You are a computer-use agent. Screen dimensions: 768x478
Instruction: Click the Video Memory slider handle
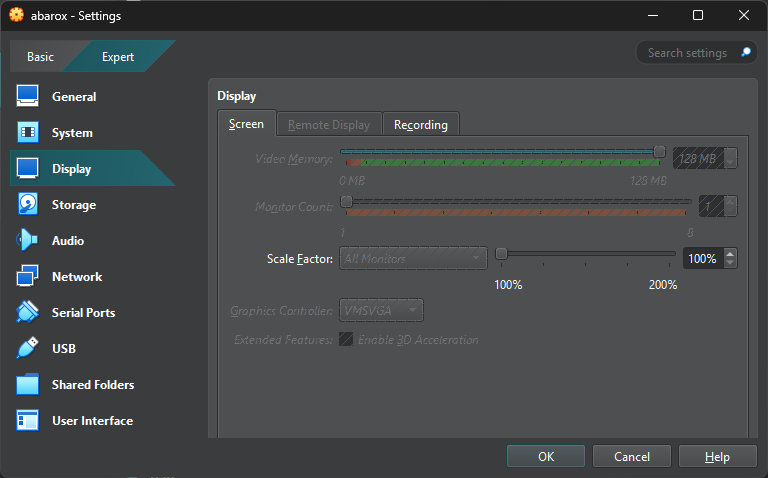pyautogui.click(x=660, y=151)
